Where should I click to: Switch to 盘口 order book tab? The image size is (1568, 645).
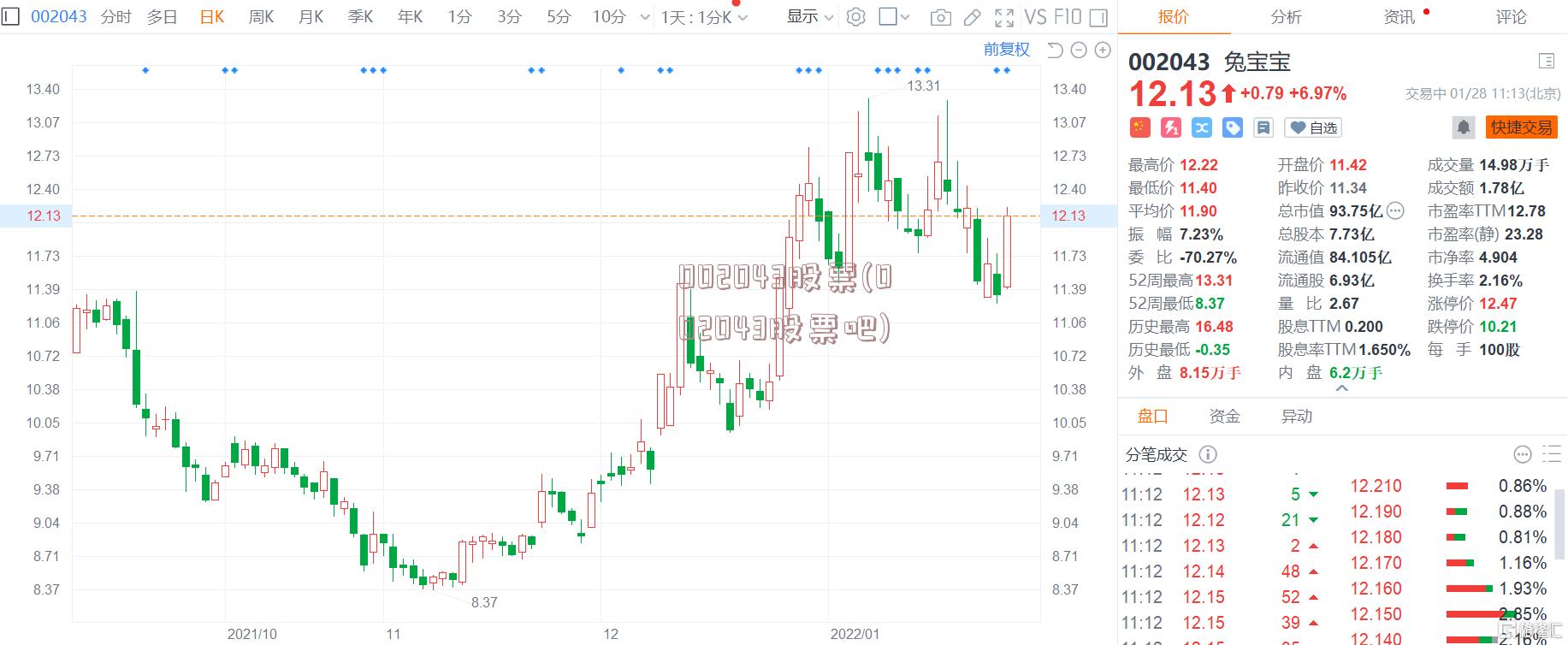(x=1152, y=416)
